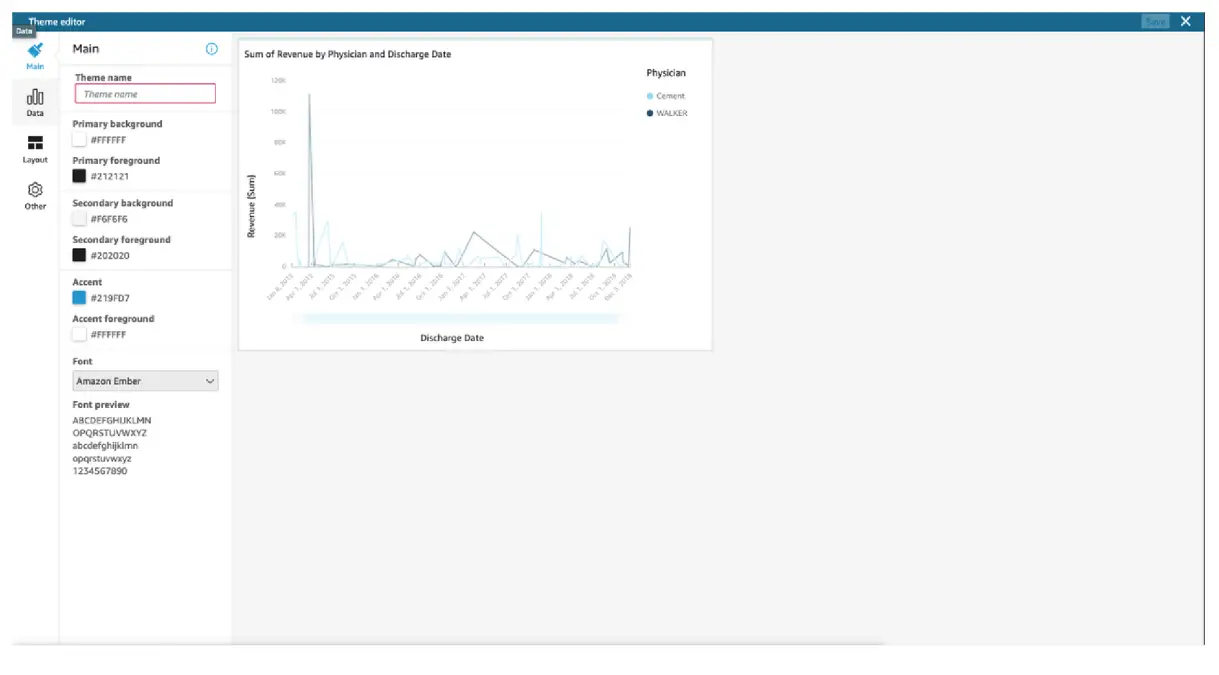Click the #219FD7 accent hex value
This screenshot has width=1219, height=675.
(110, 298)
